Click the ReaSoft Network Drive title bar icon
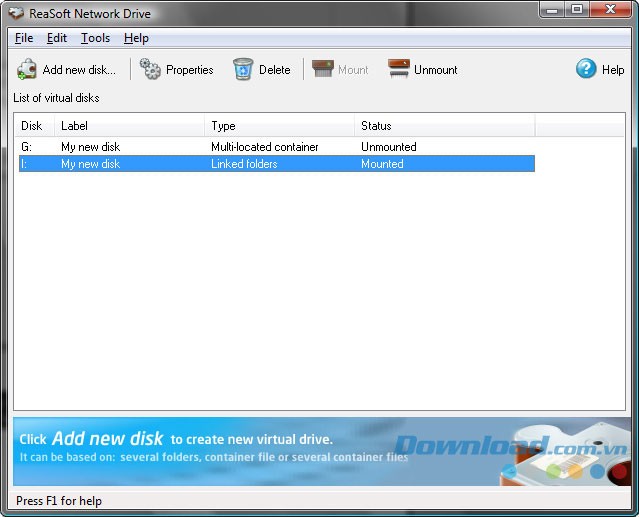The width and height of the screenshot is (639, 517). coord(16,13)
